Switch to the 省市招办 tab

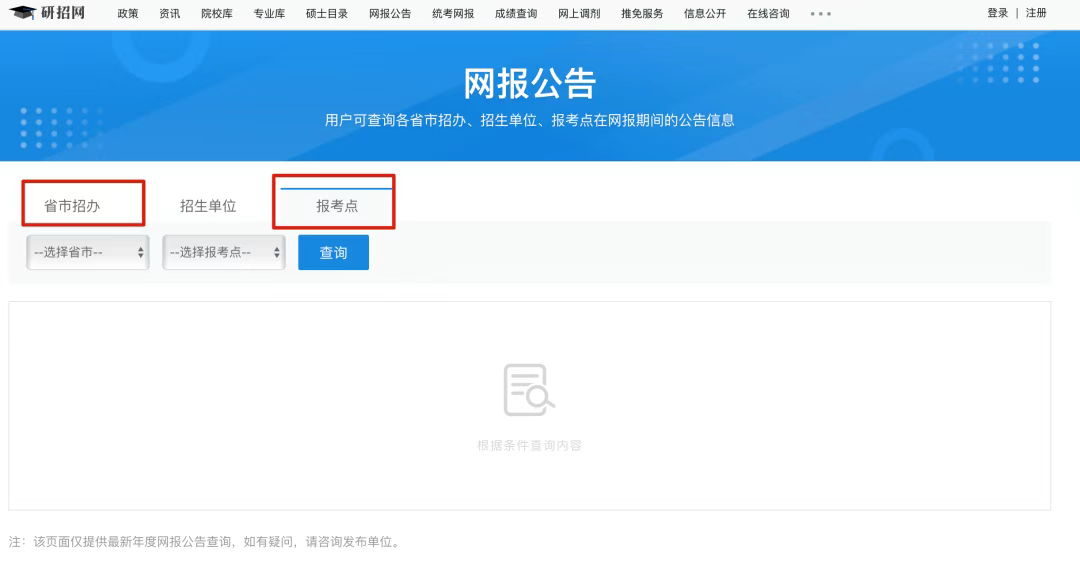pos(72,206)
